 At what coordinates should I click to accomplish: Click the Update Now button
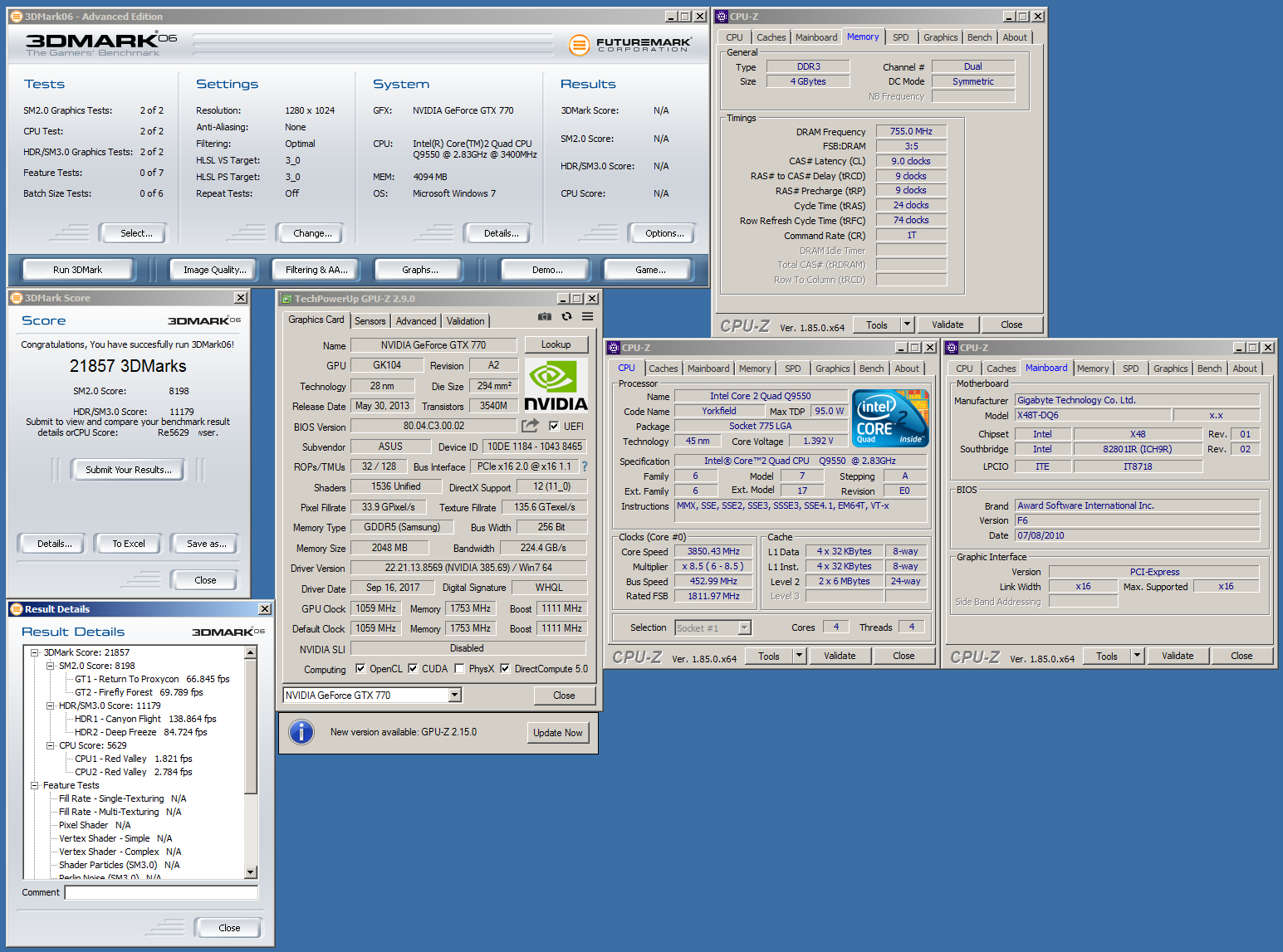[558, 733]
